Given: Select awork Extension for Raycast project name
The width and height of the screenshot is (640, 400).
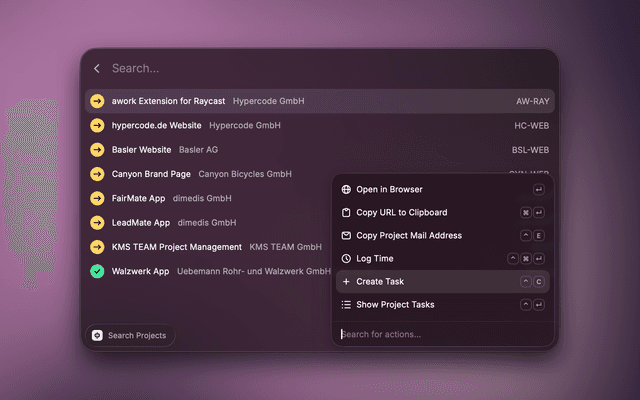Looking at the screenshot, I should click(168, 101).
